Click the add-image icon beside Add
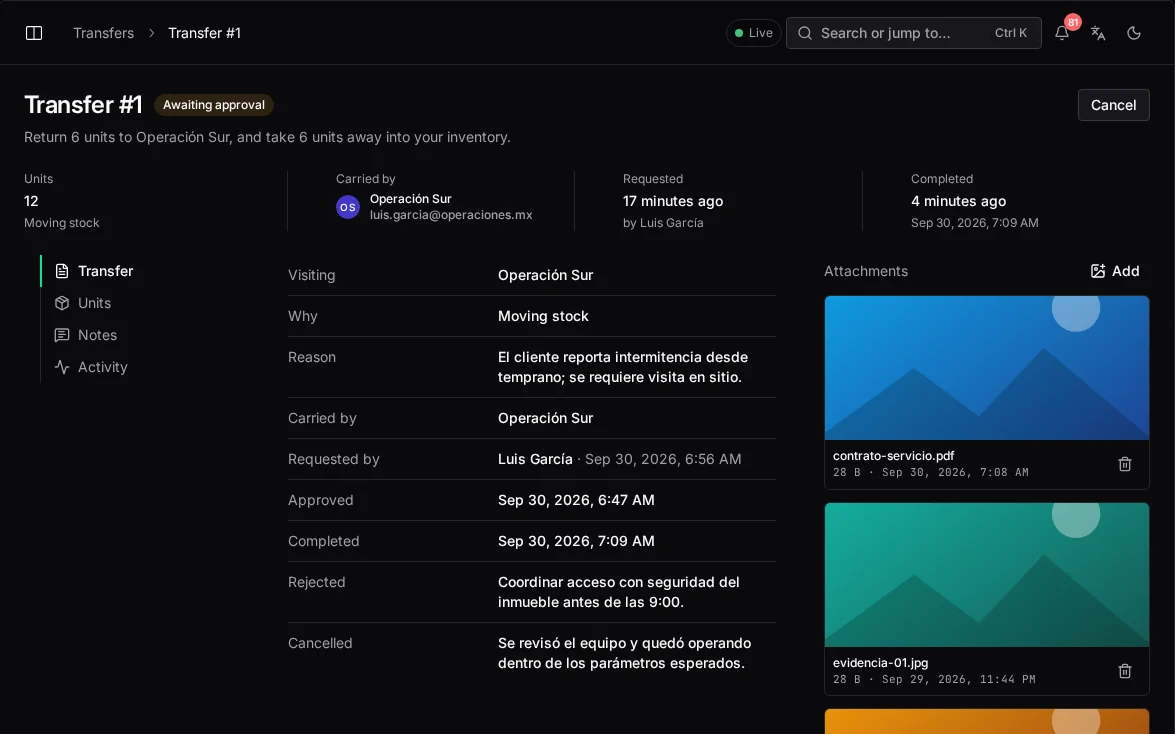The image size is (1175, 734). [x=1098, y=271]
